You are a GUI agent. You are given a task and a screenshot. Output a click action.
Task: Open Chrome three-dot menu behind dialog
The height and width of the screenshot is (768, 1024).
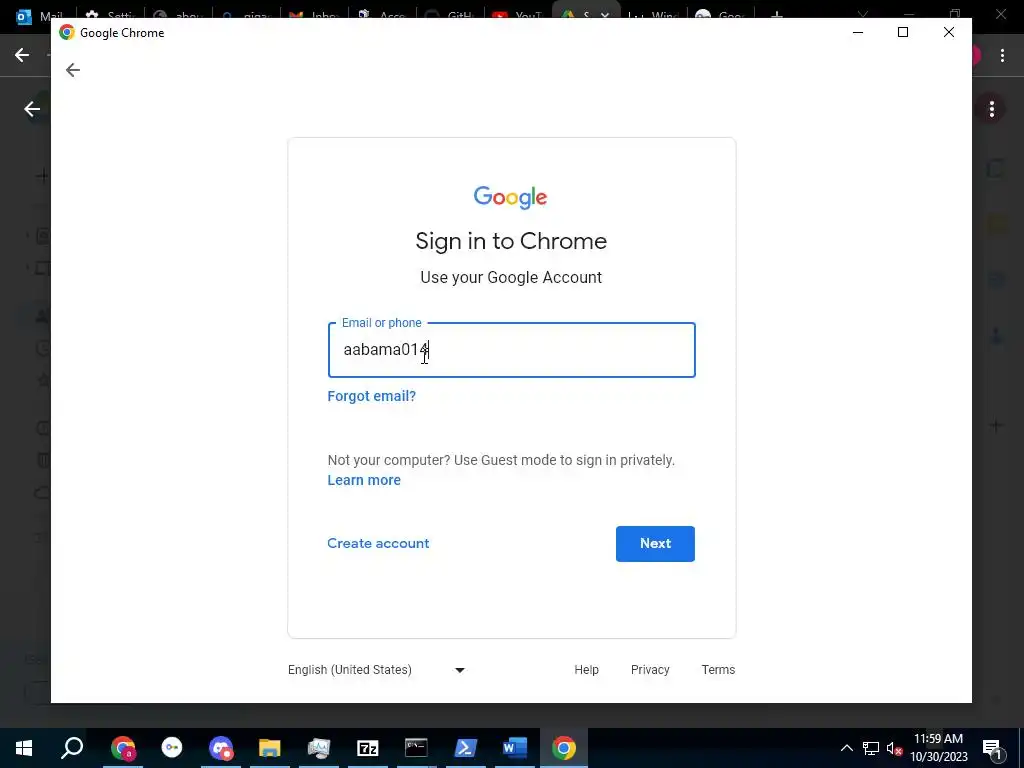tap(1002, 56)
